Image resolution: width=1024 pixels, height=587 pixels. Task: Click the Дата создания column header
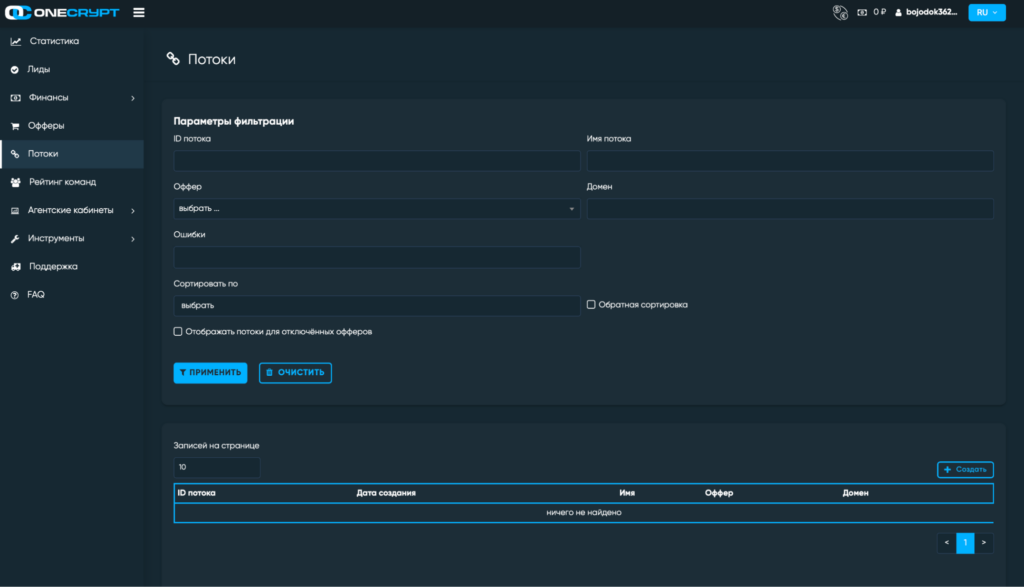click(386, 493)
